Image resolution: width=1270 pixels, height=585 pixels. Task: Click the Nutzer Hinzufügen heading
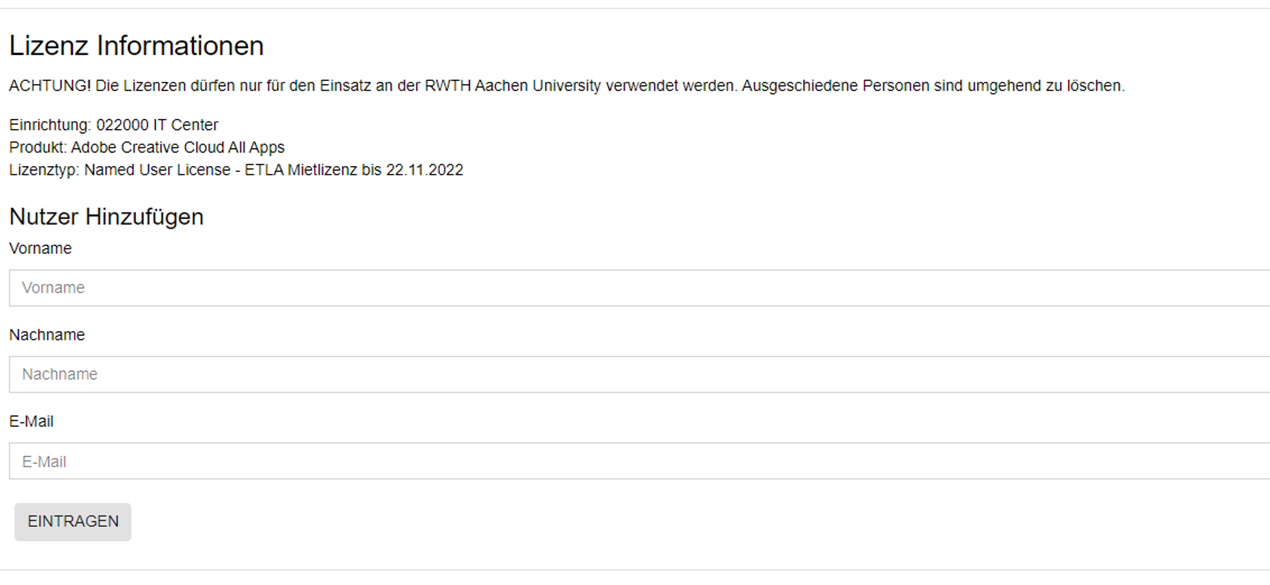106,216
